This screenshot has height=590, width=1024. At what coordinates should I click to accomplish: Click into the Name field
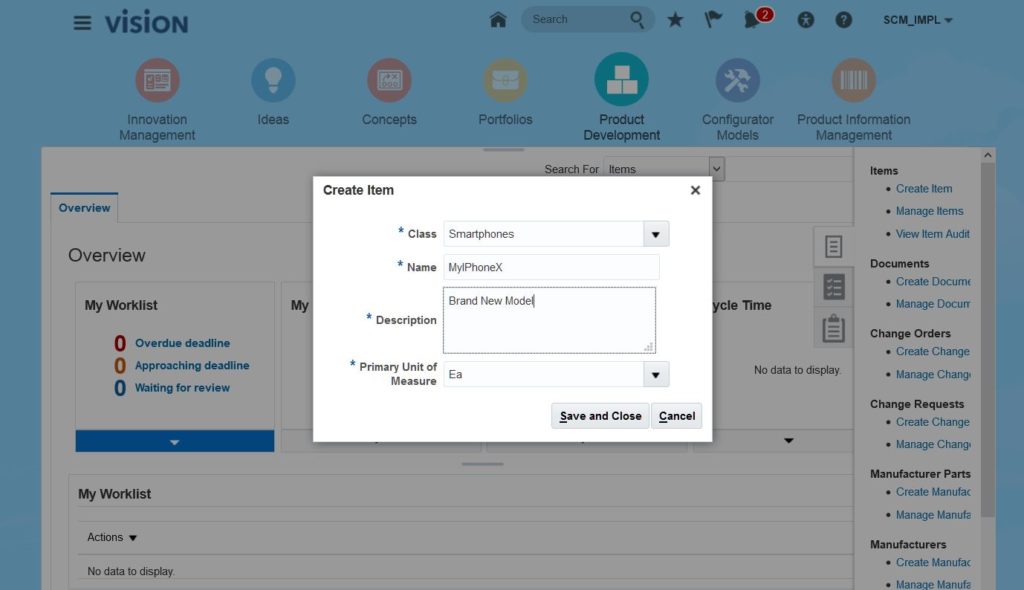[x=551, y=267]
